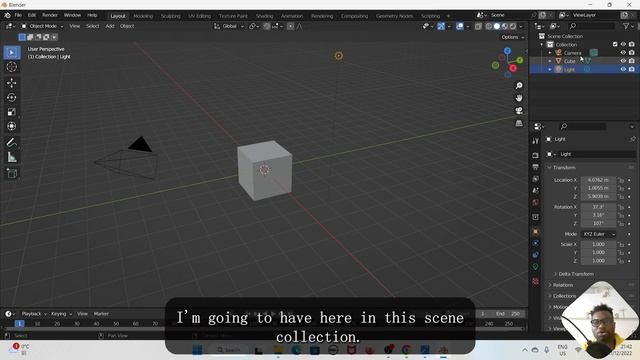
Task: Switch perspective/orthographic grid icon
Action: click(x=519, y=123)
